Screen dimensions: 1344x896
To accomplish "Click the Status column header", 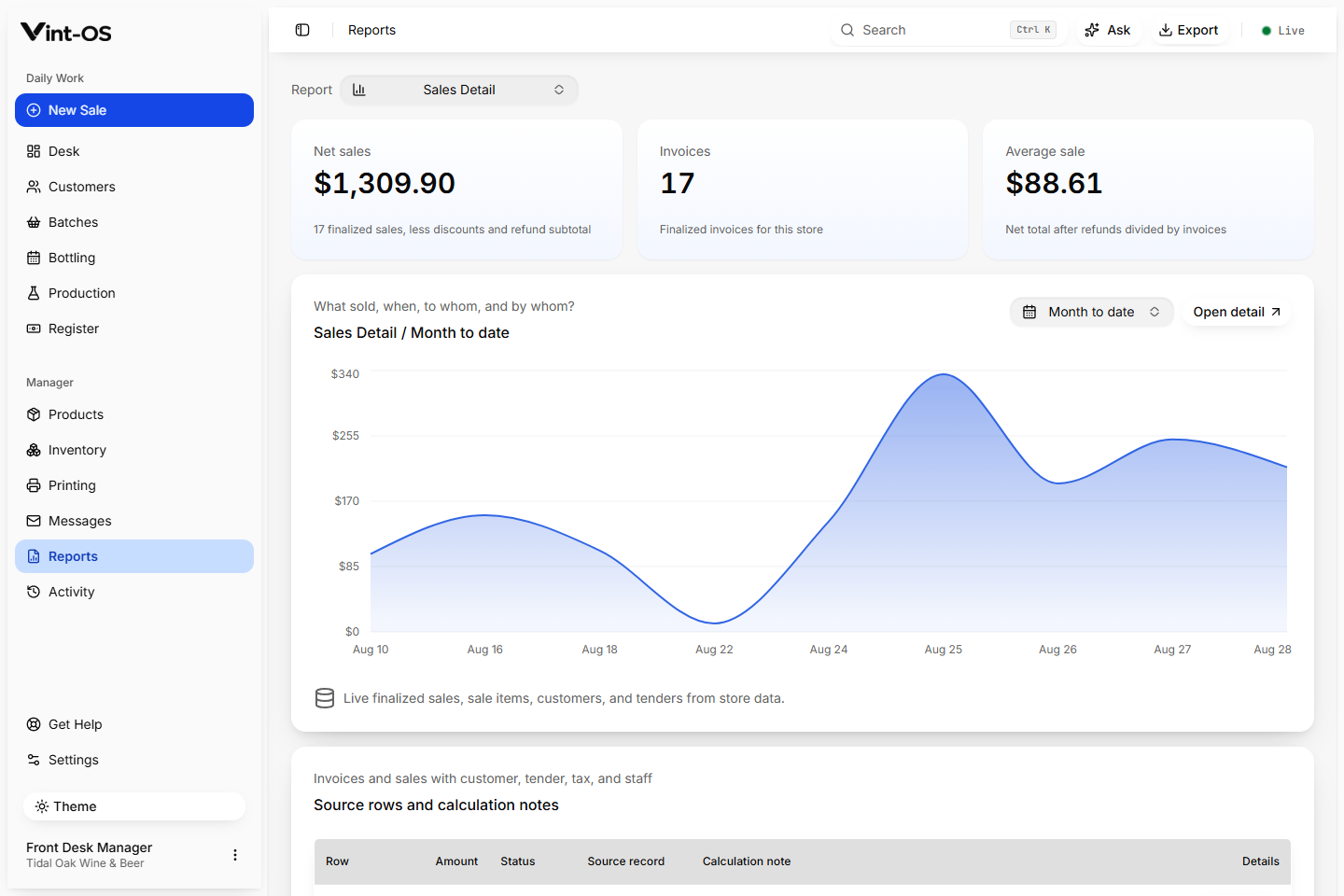I will [518, 861].
